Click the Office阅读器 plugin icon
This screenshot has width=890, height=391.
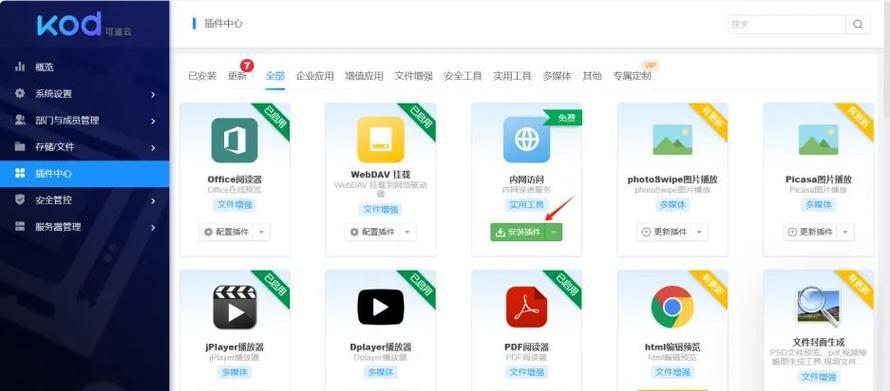tap(234, 140)
